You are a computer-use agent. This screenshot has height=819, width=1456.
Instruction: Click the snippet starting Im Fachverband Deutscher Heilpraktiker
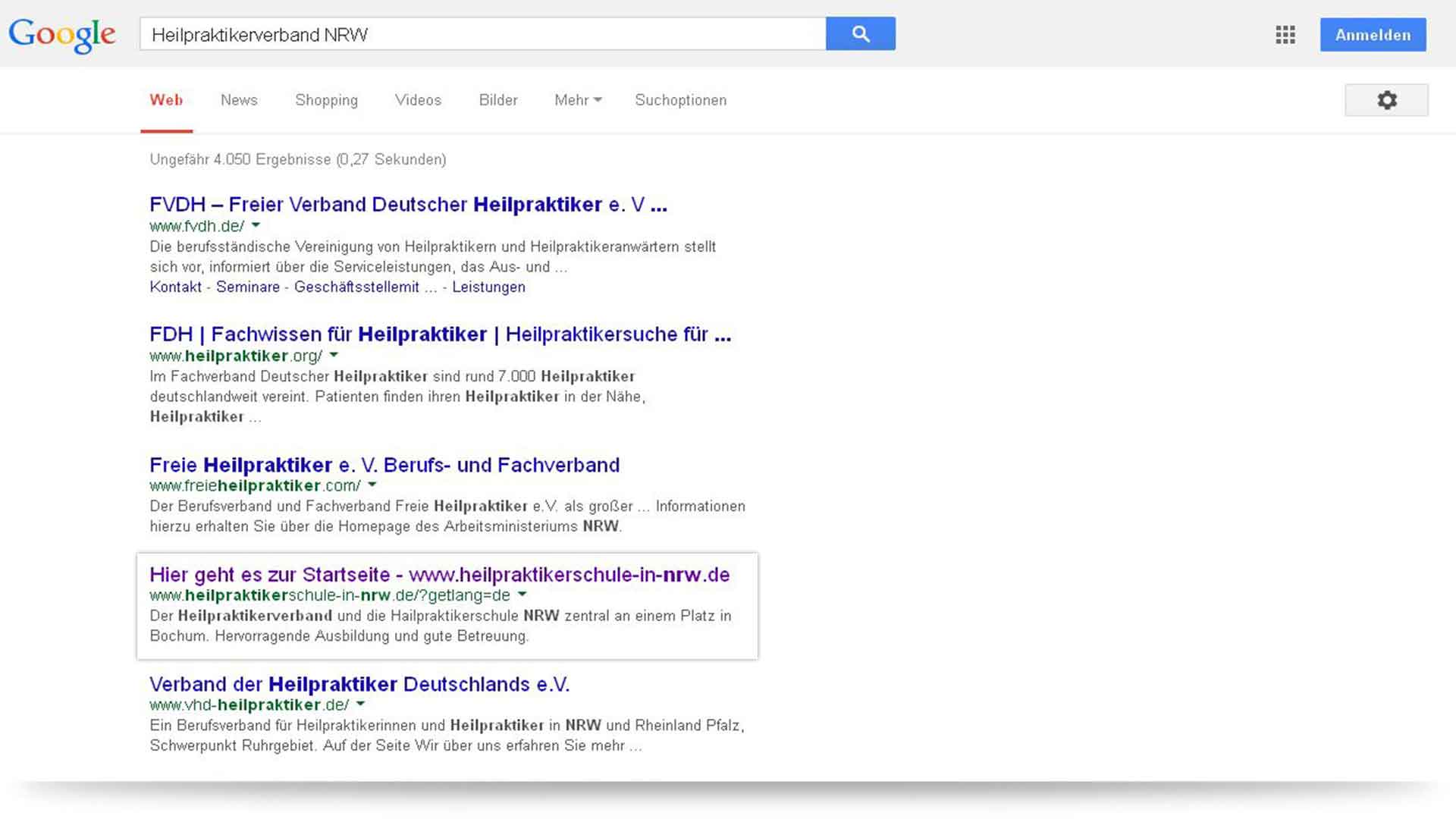click(397, 397)
